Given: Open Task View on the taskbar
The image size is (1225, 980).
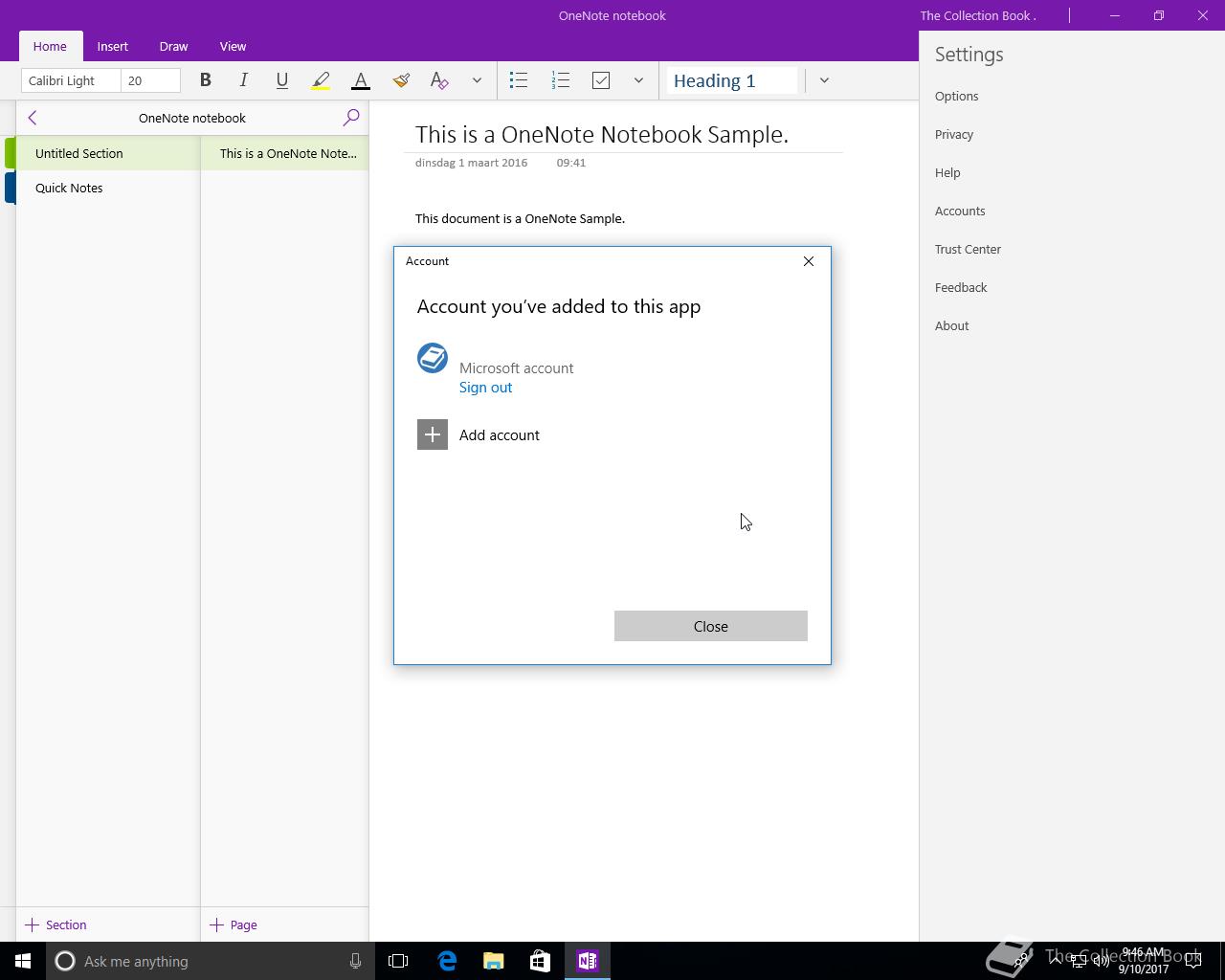Looking at the screenshot, I should click(x=398, y=961).
